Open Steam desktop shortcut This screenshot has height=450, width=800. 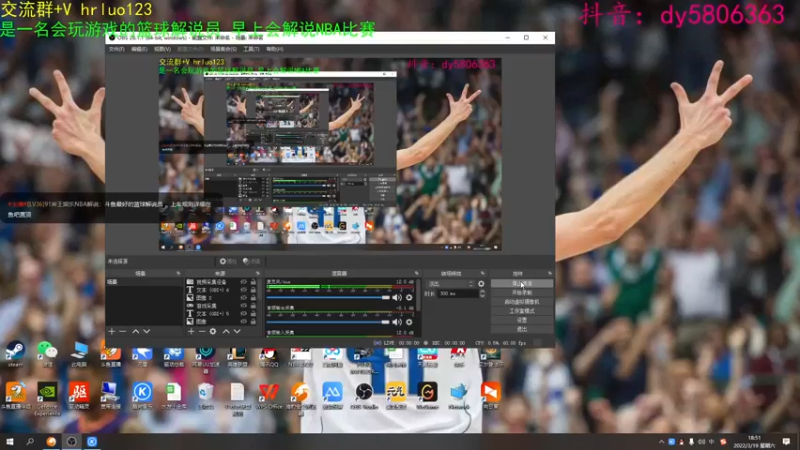point(15,354)
